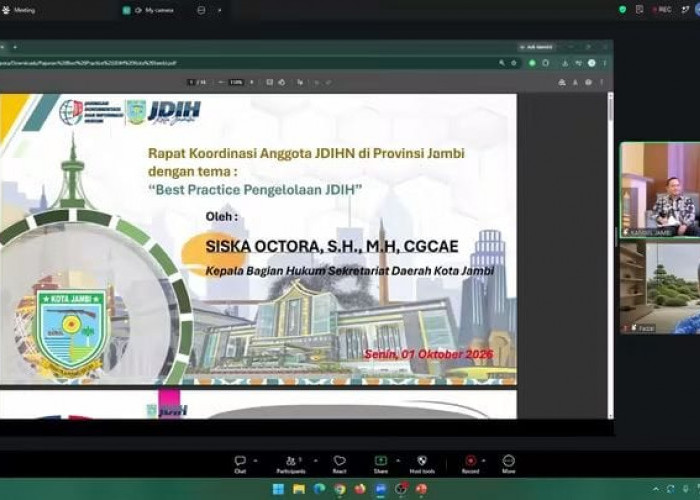Click the My camera tab
The width and height of the screenshot is (700, 500).
pyautogui.click(x=159, y=10)
